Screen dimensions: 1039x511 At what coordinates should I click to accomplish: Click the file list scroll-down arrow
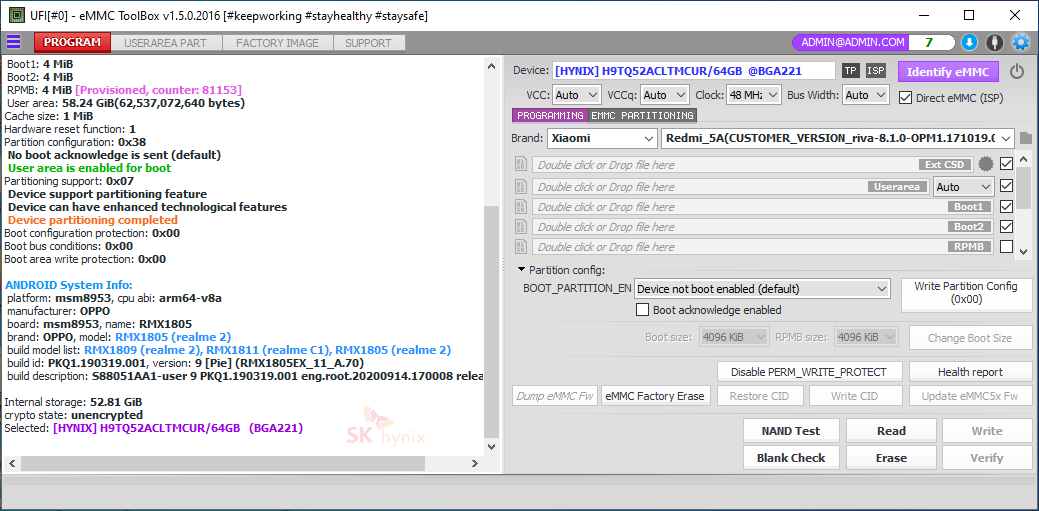click(x=1024, y=251)
